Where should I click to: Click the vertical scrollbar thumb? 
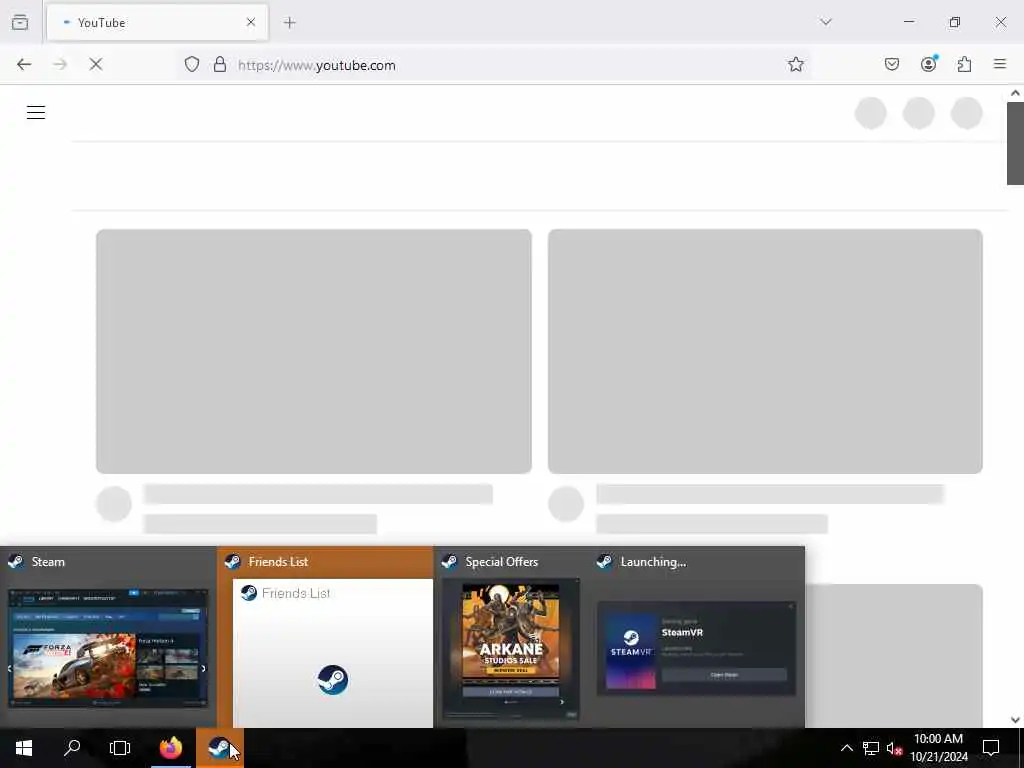[x=1016, y=143]
